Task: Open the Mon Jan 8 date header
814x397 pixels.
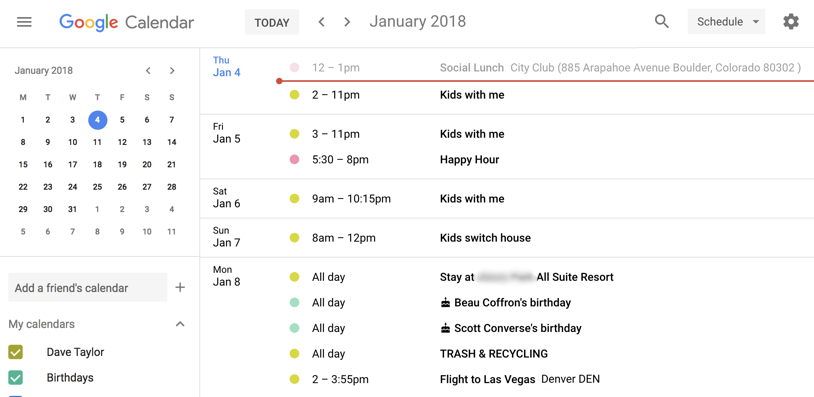Action: (x=226, y=276)
